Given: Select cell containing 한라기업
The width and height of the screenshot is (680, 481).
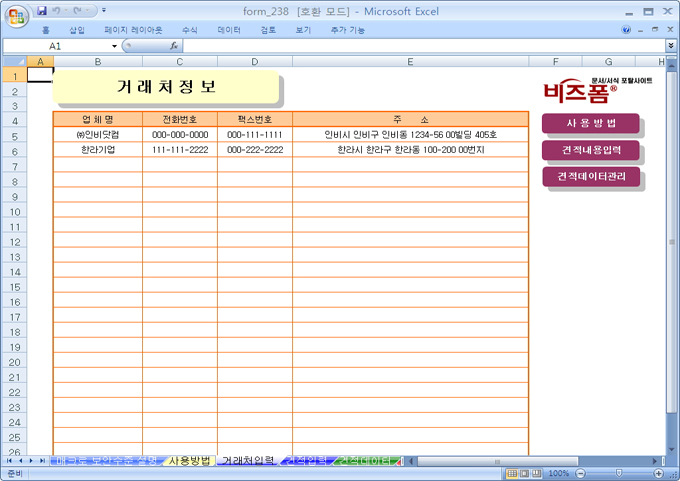Looking at the screenshot, I should pos(98,149).
